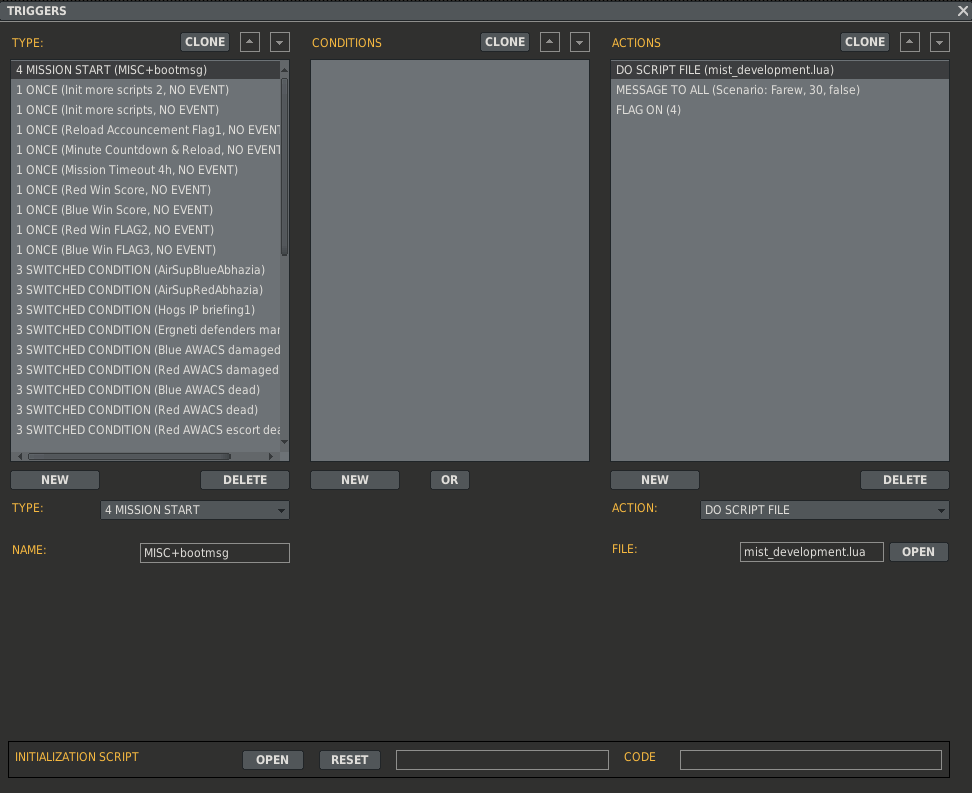Select Ergneti defenders trigger

pyautogui.click(x=146, y=330)
